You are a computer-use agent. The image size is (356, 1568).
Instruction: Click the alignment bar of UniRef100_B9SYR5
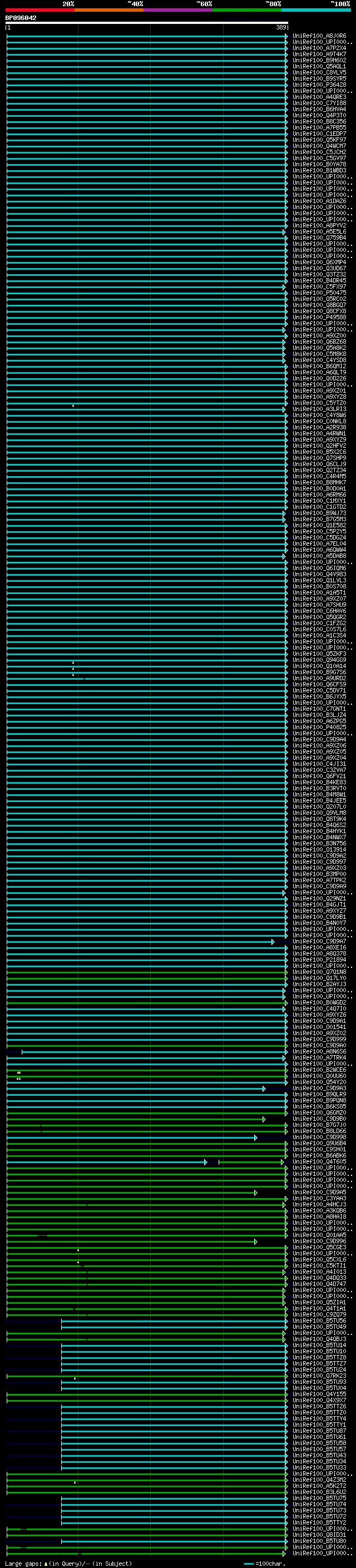click(147, 79)
